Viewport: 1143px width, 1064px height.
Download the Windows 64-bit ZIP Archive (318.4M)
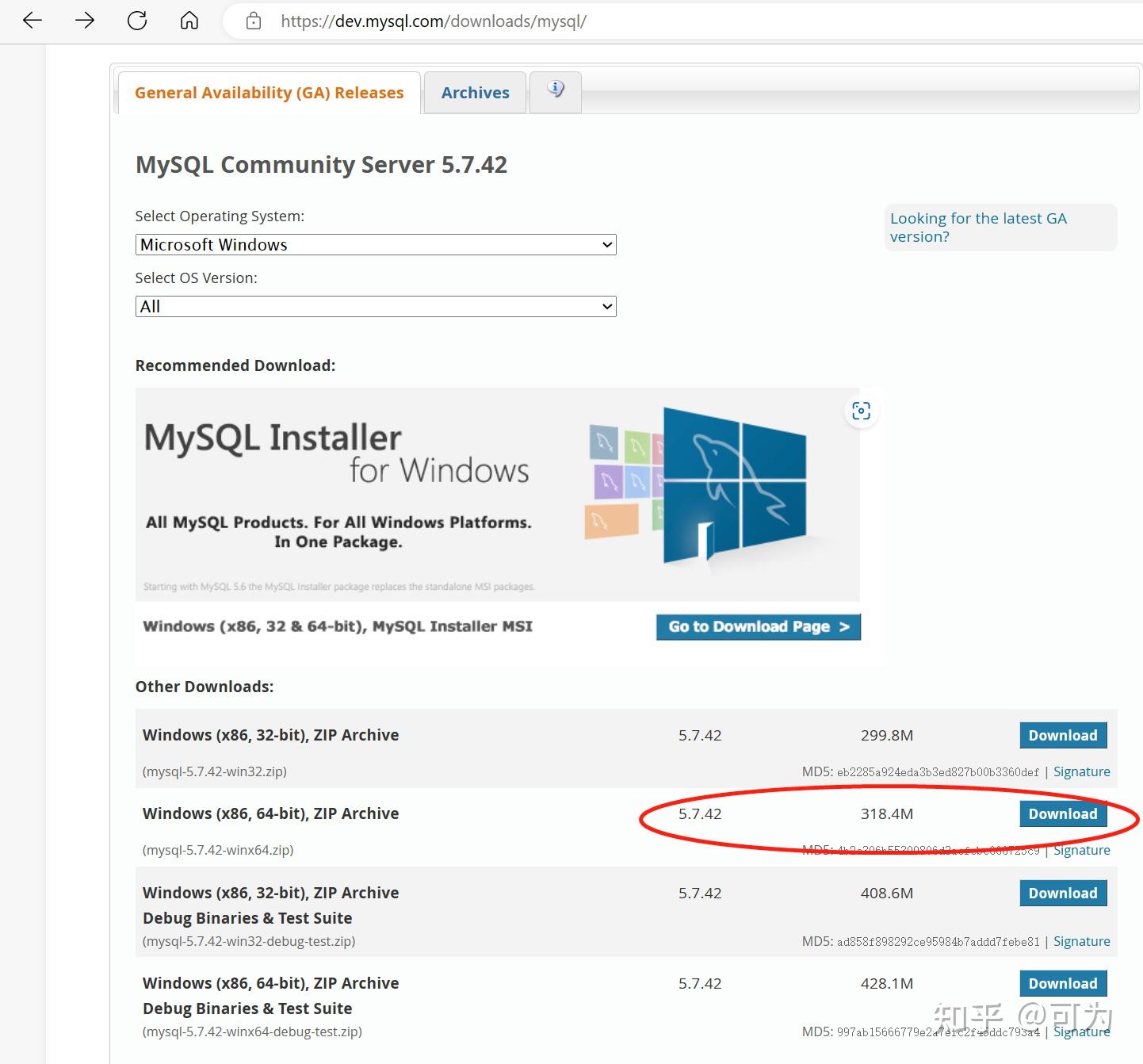(1063, 813)
